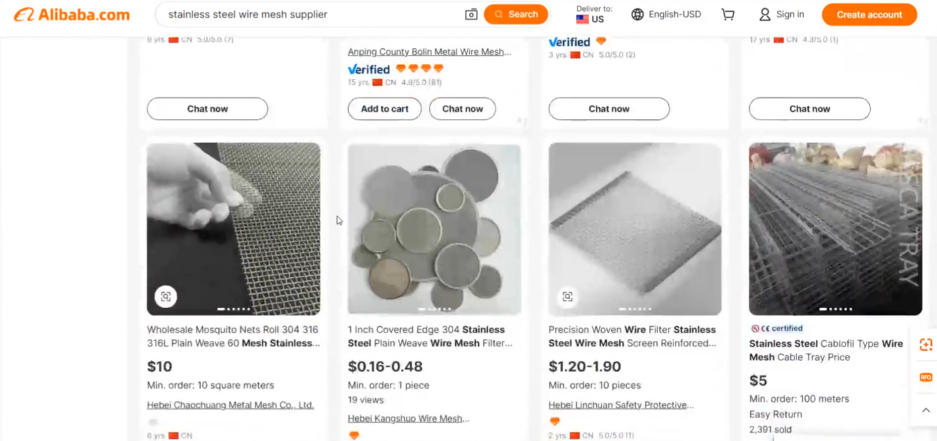Click the globe language icon
The width and height of the screenshot is (937, 441).
(x=637, y=15)
